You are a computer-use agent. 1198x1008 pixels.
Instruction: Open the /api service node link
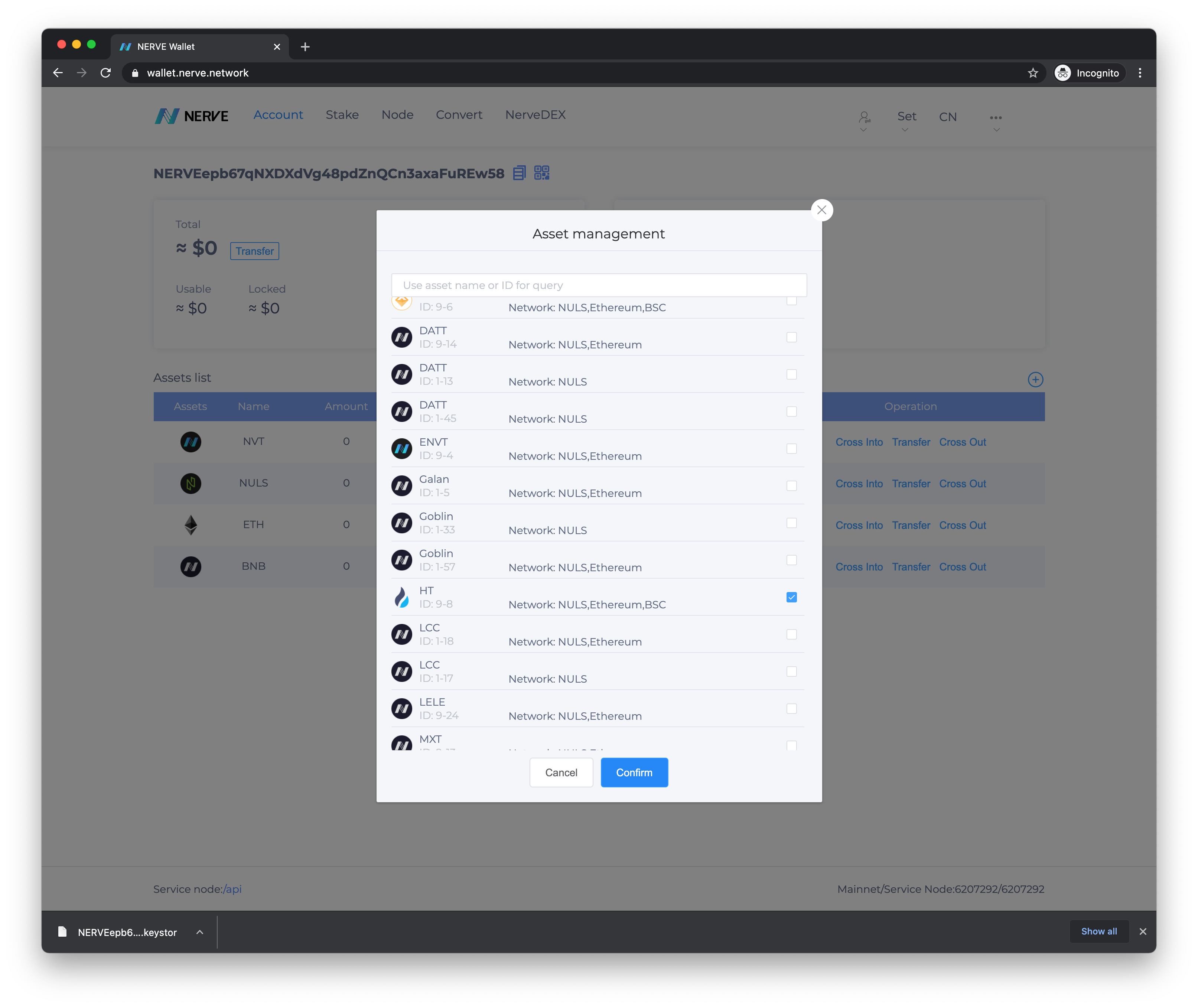232,889
